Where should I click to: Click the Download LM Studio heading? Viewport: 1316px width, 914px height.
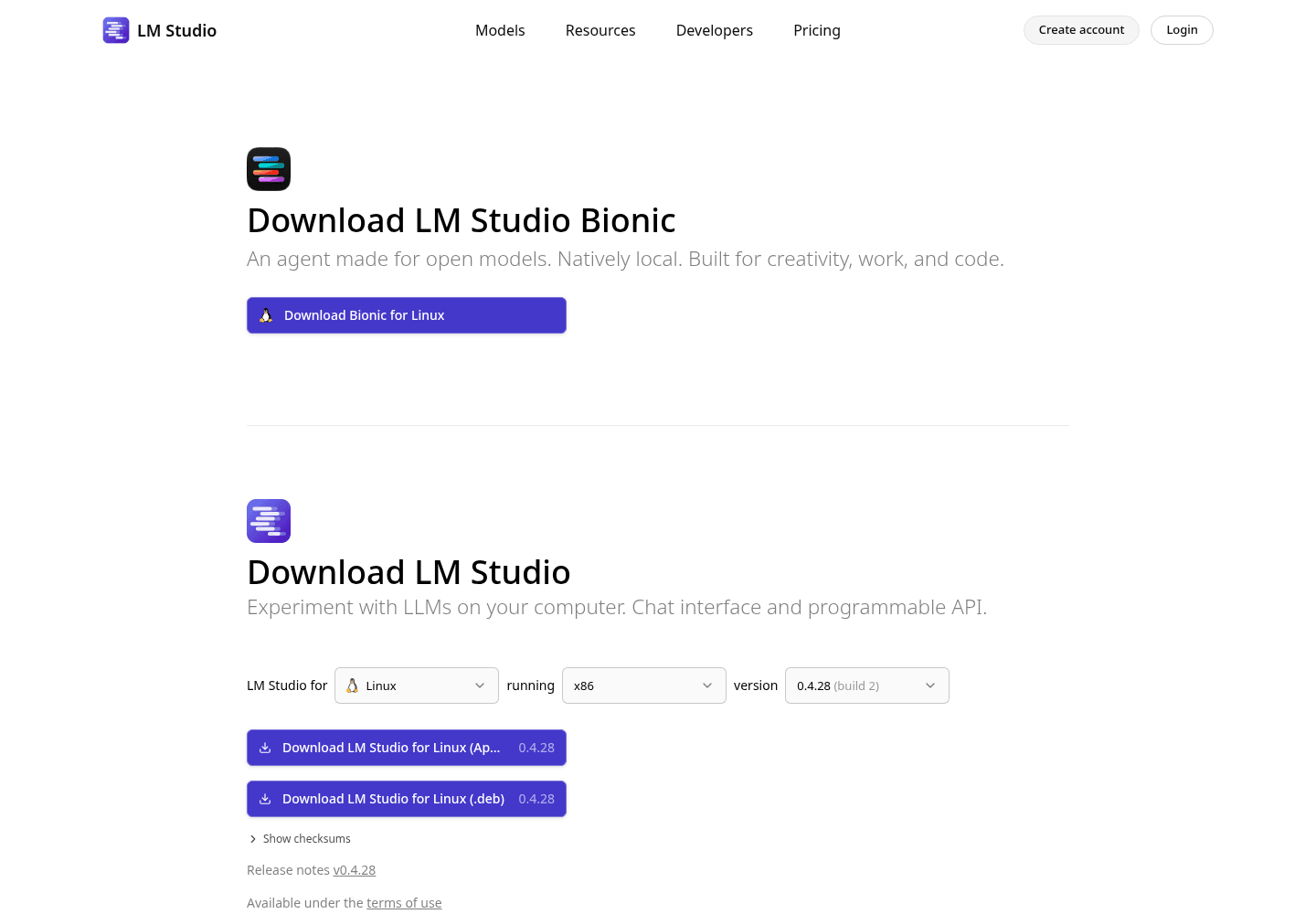[x=409, y=572]
